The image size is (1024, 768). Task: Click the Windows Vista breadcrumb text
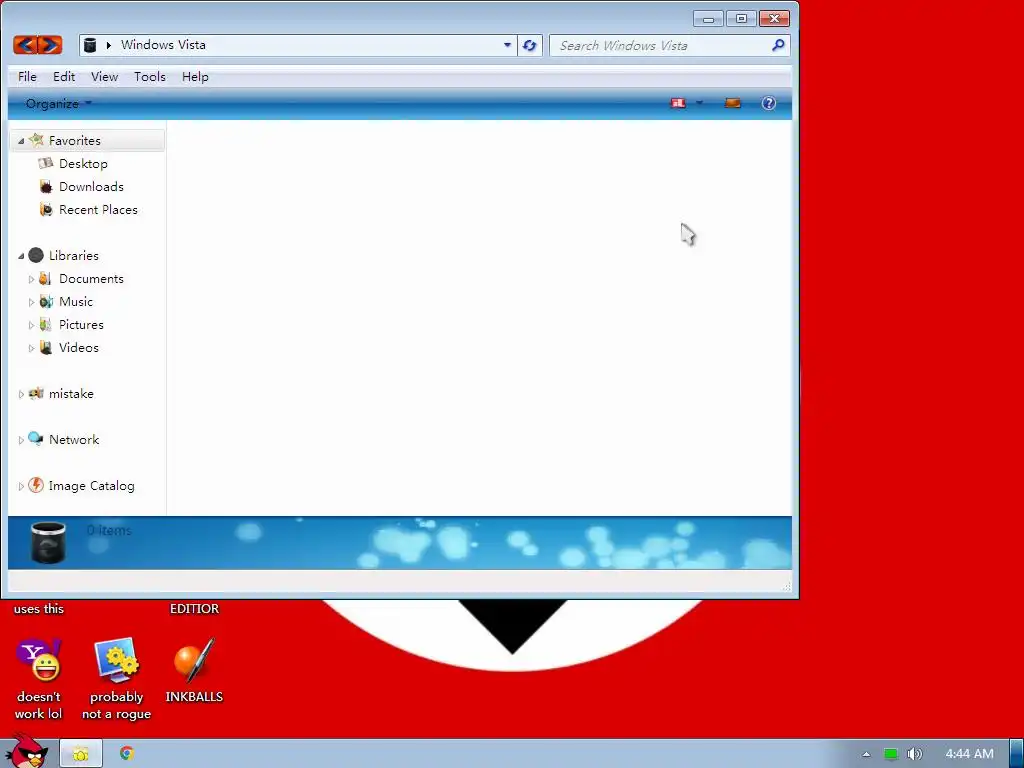[163, 44]
